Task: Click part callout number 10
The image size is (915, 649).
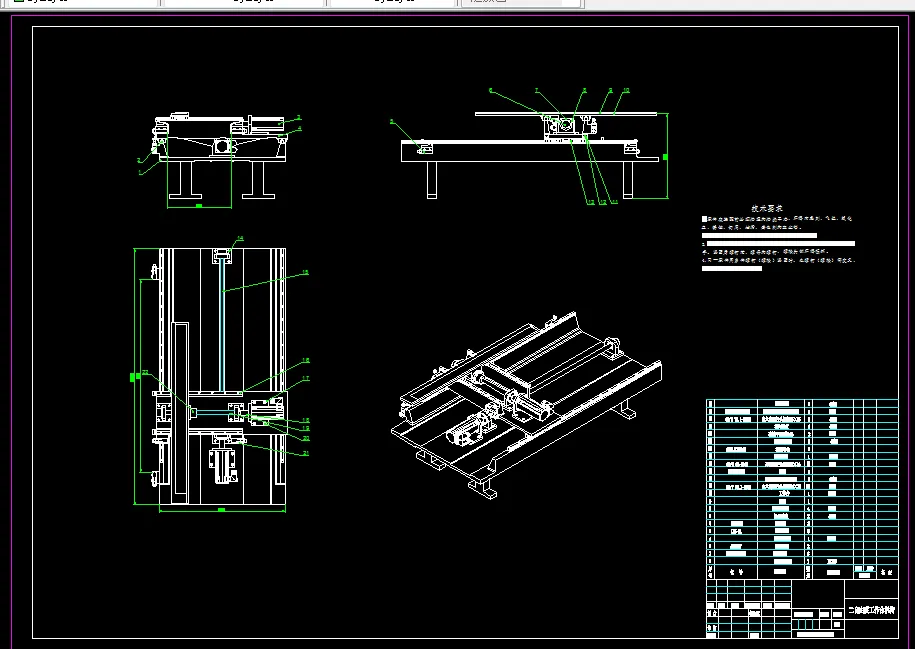Action: tap(627, 90)
